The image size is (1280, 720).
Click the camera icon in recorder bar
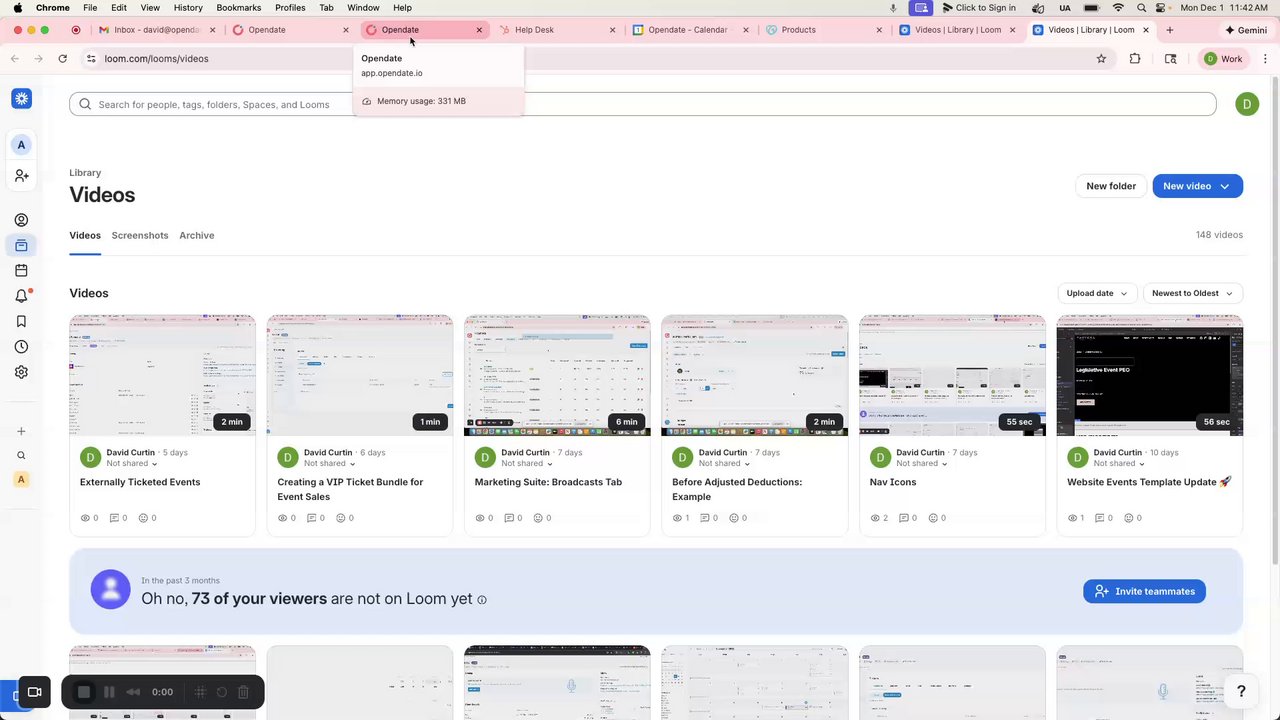click(x=34, y=692)
